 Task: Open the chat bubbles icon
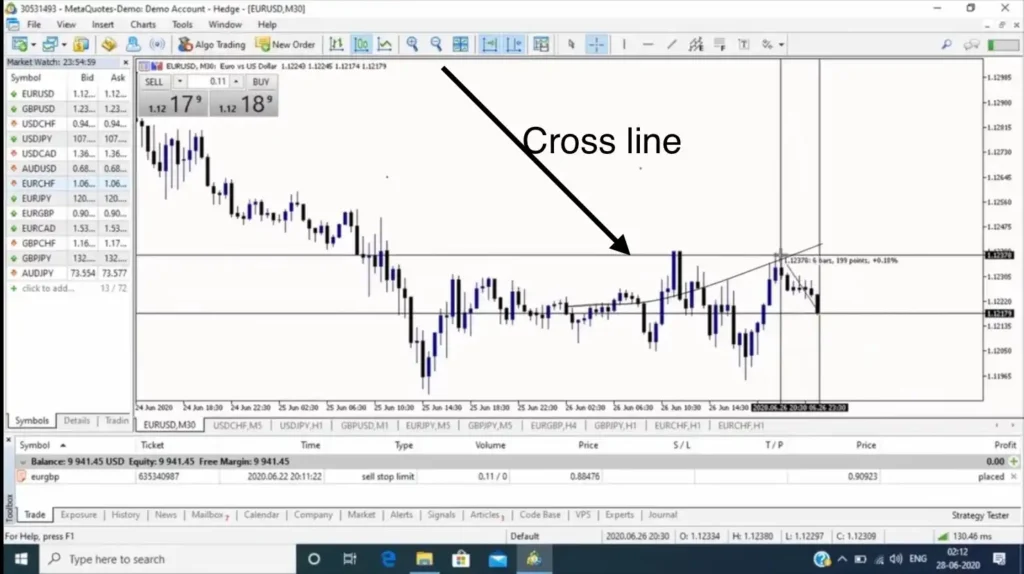coord(972,44)
